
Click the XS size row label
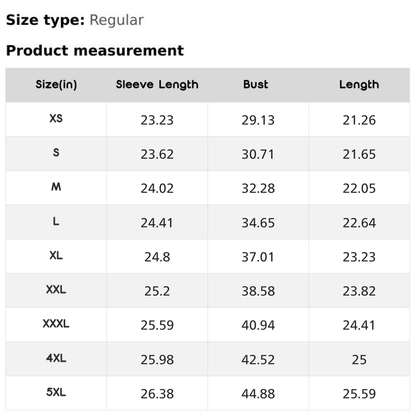click(56, 118)
